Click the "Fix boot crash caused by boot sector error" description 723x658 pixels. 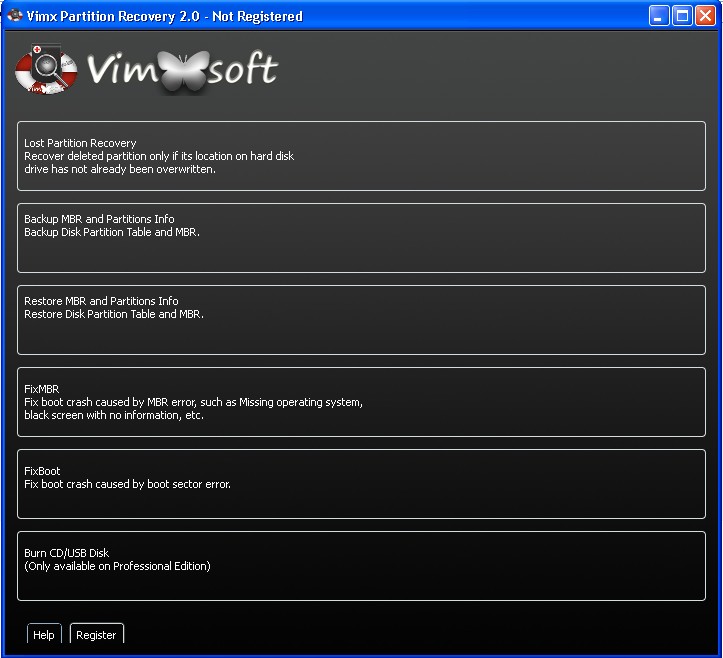pyautogui.click(x=127, y=484)
